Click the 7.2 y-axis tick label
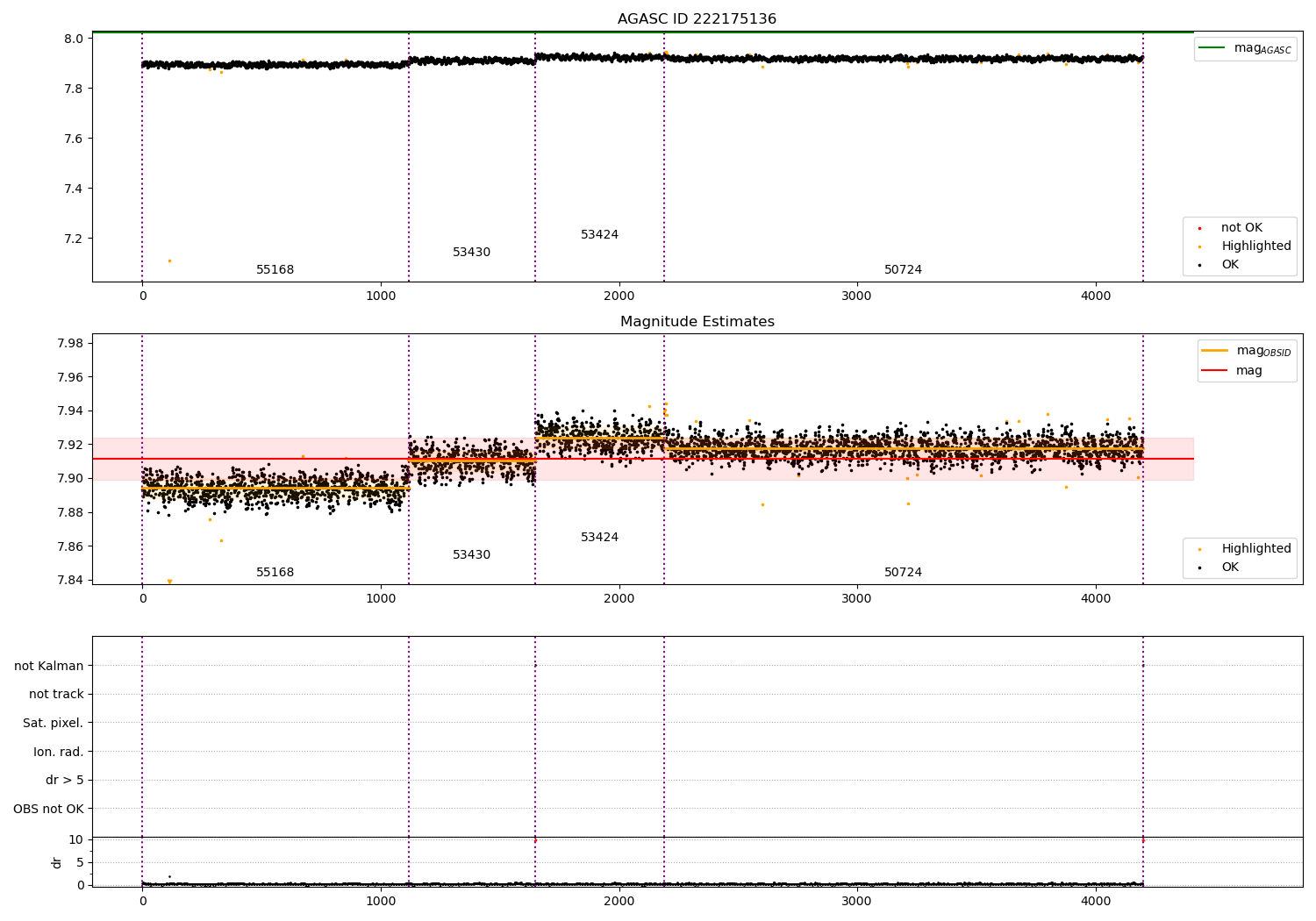 click(75, 239)
